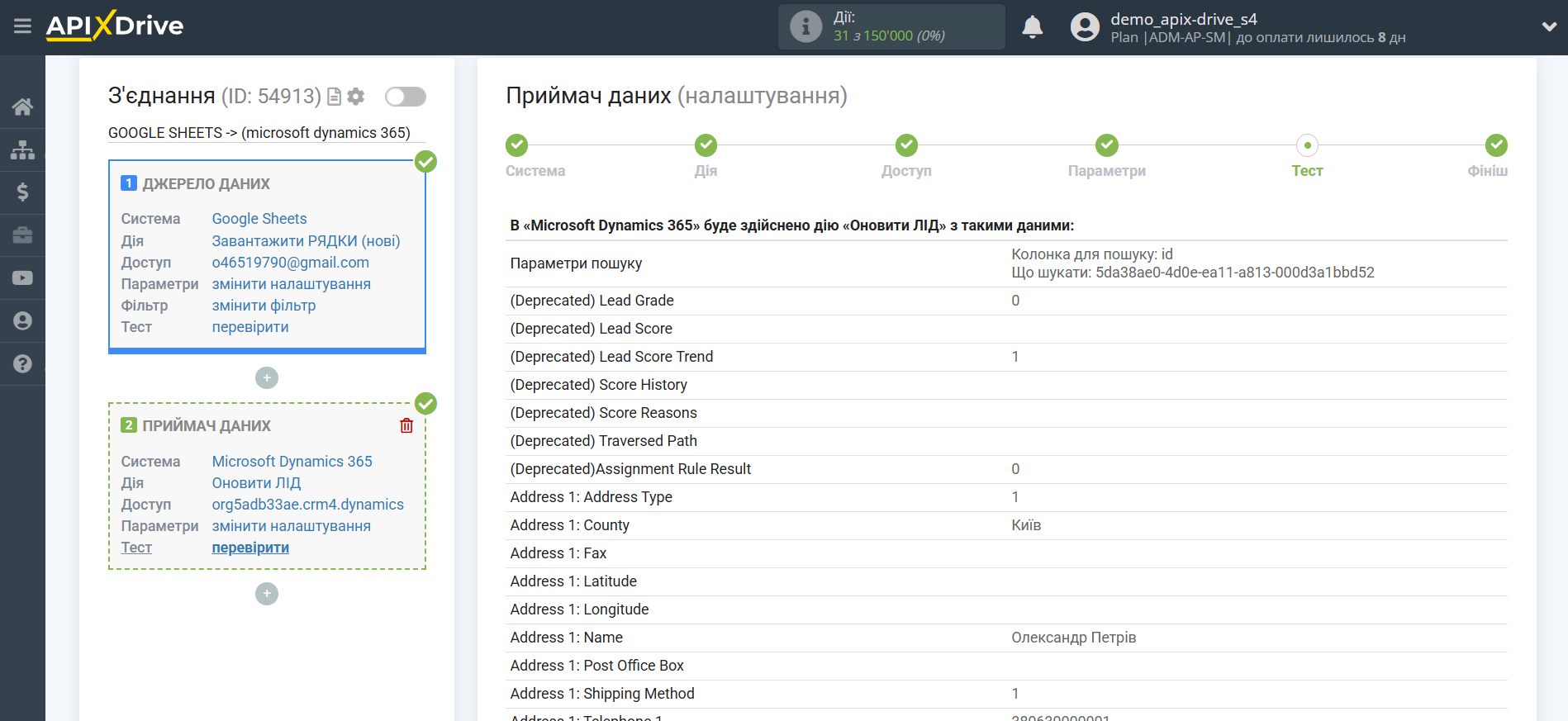Click the user avatar icon
1568x721 pixels.
[x=1085, y=27]
